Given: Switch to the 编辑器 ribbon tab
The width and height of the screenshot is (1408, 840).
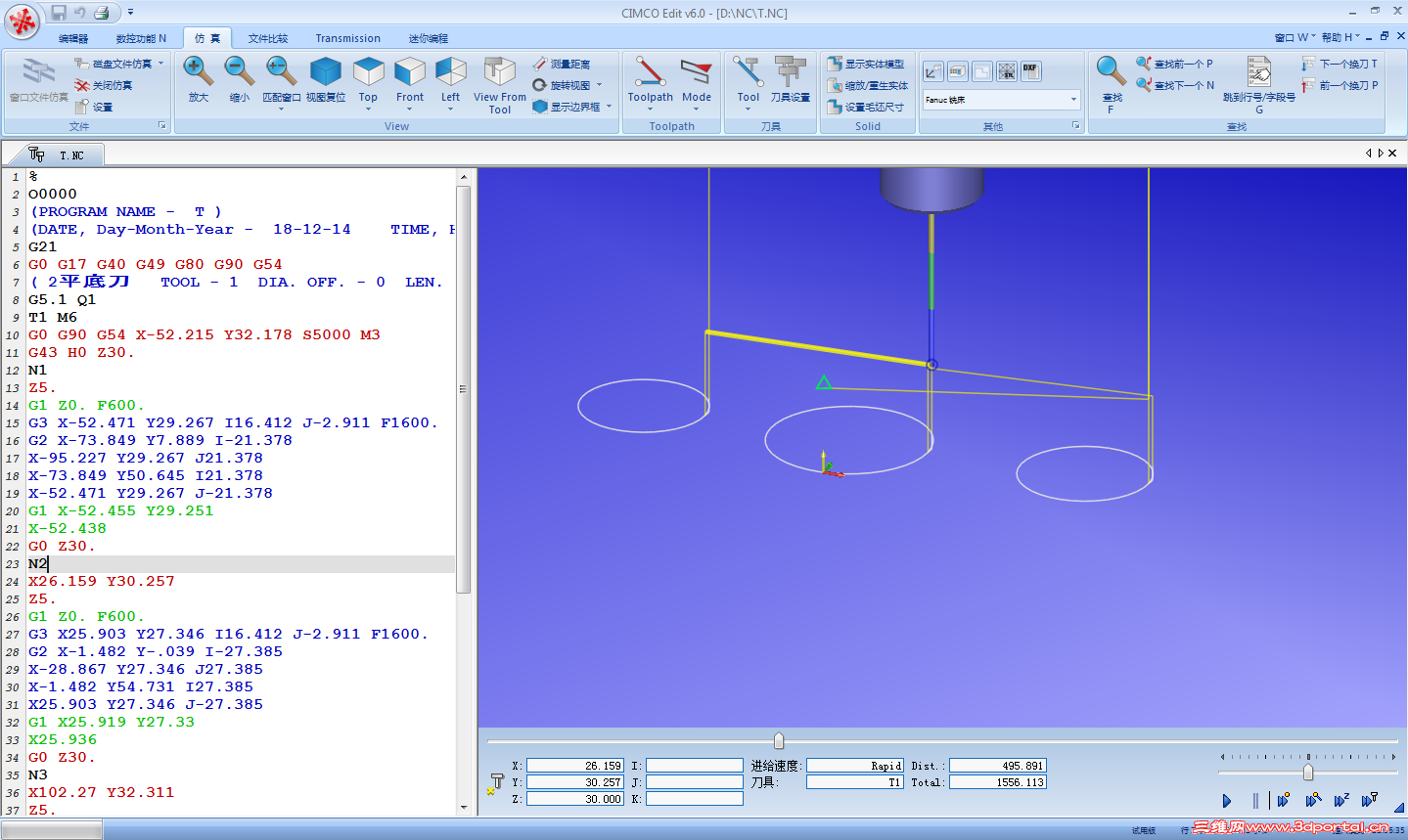Looking at the screenshot, I should 73,38.
